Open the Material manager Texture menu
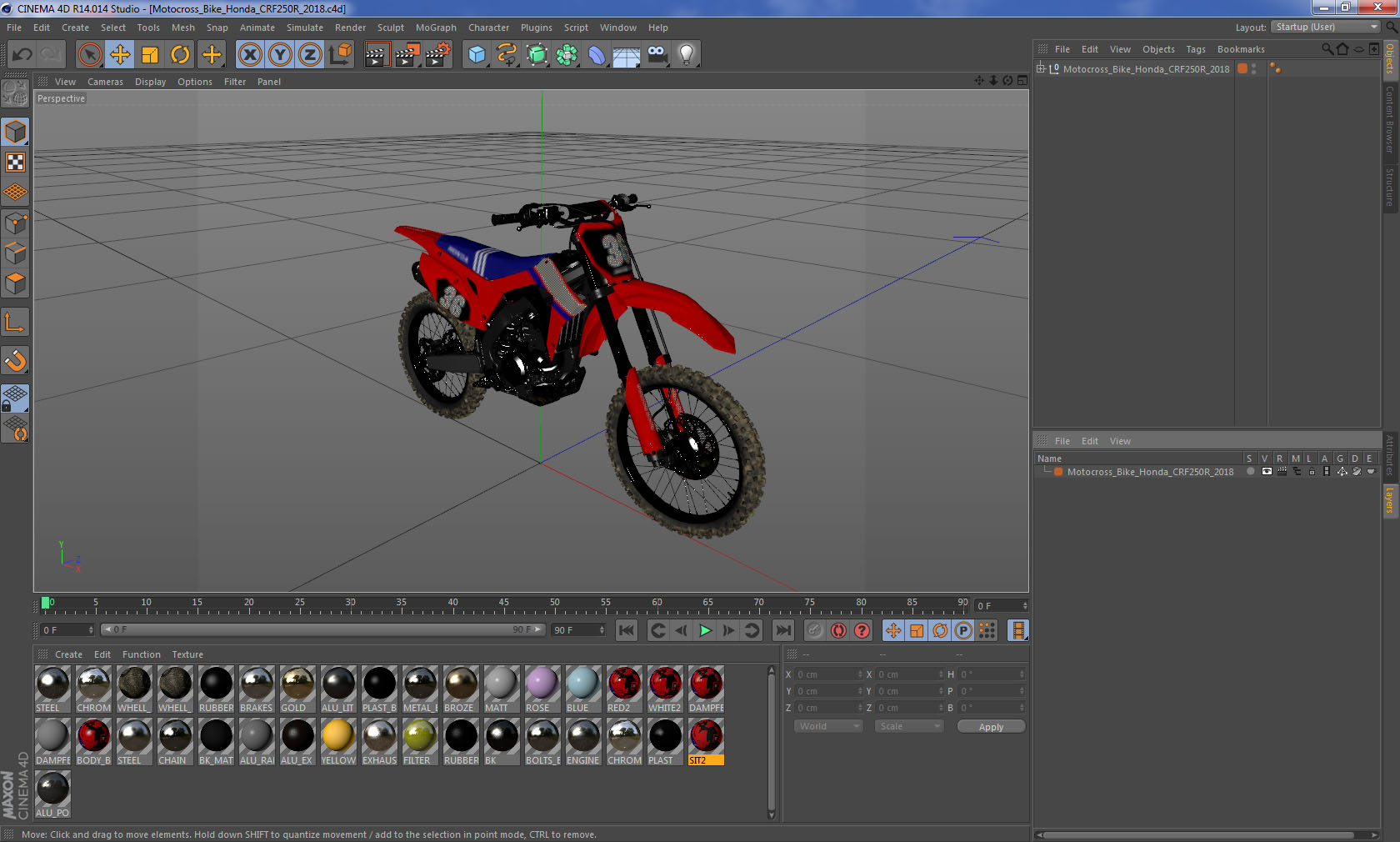Image resolution: width=1400 pixels, height=842 pixels. tap(187, 654)
